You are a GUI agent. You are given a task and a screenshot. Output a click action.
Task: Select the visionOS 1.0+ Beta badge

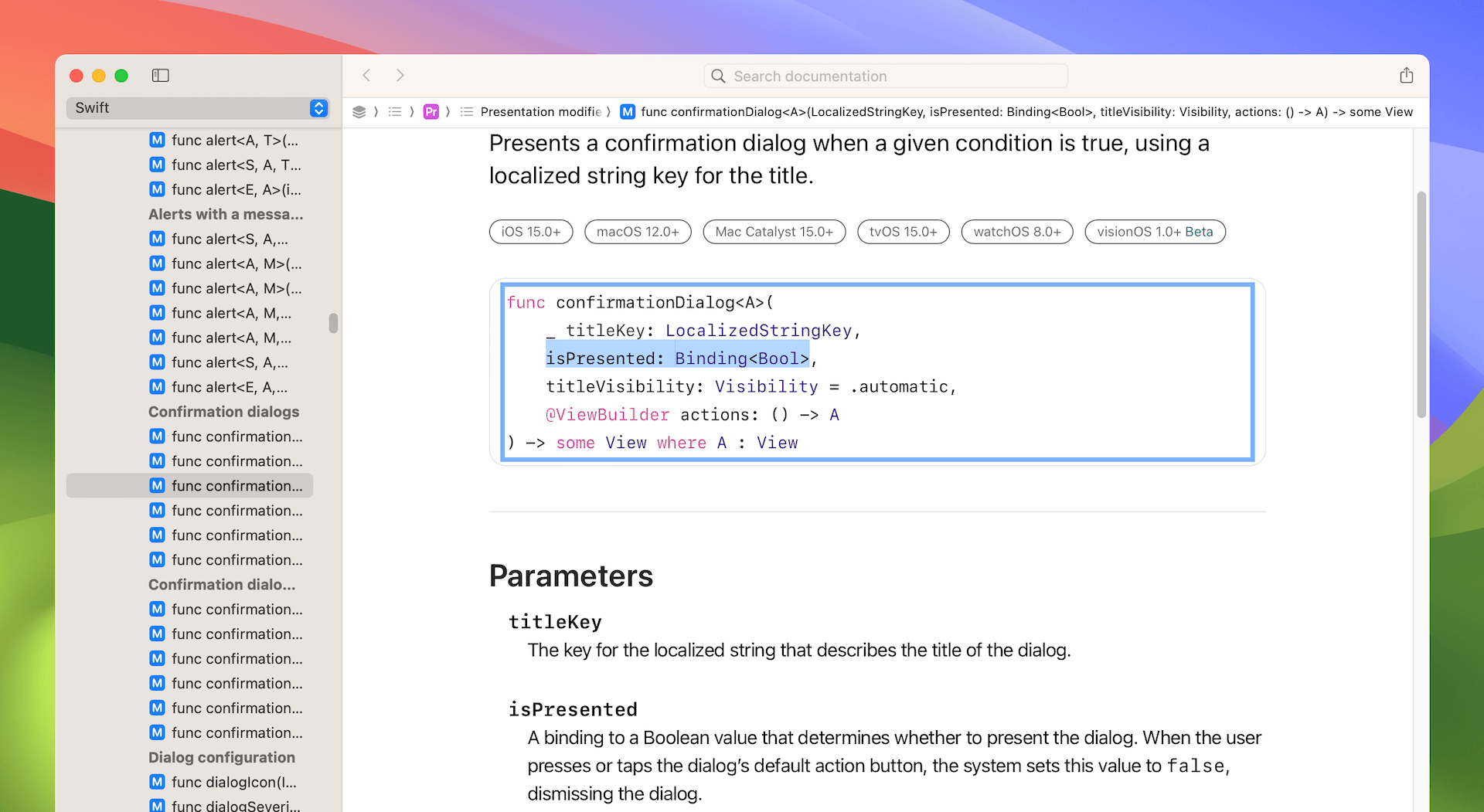click(x=1154, y=232)
